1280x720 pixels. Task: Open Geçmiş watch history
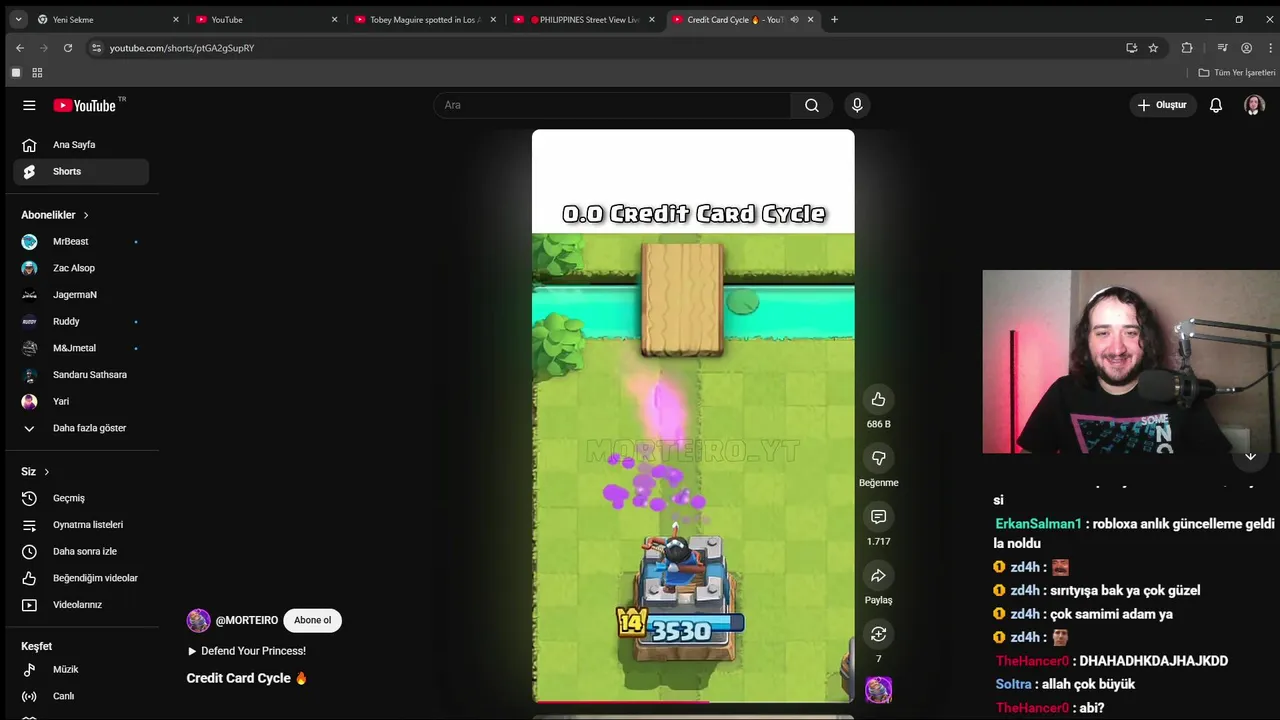pos(81,498)
